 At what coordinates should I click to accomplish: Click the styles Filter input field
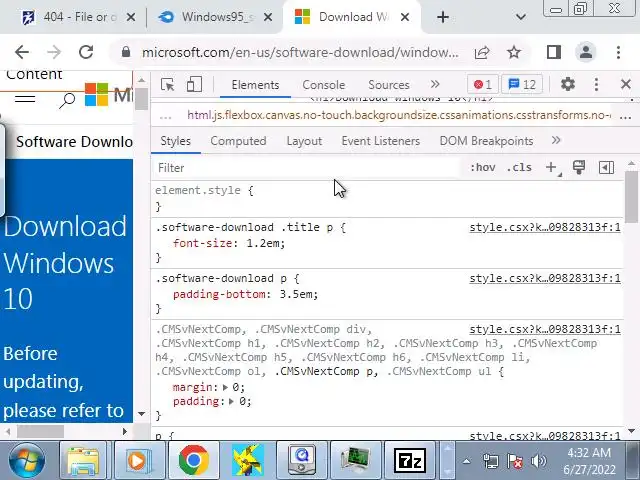tap(306, 168)
